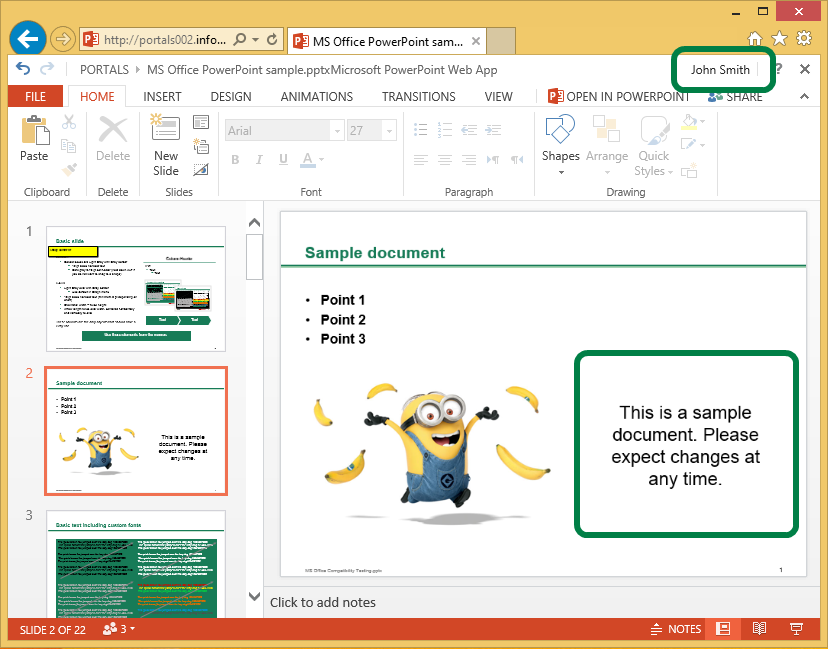
Task: Increase the paragraph indent level
Action: click(493, 130)
